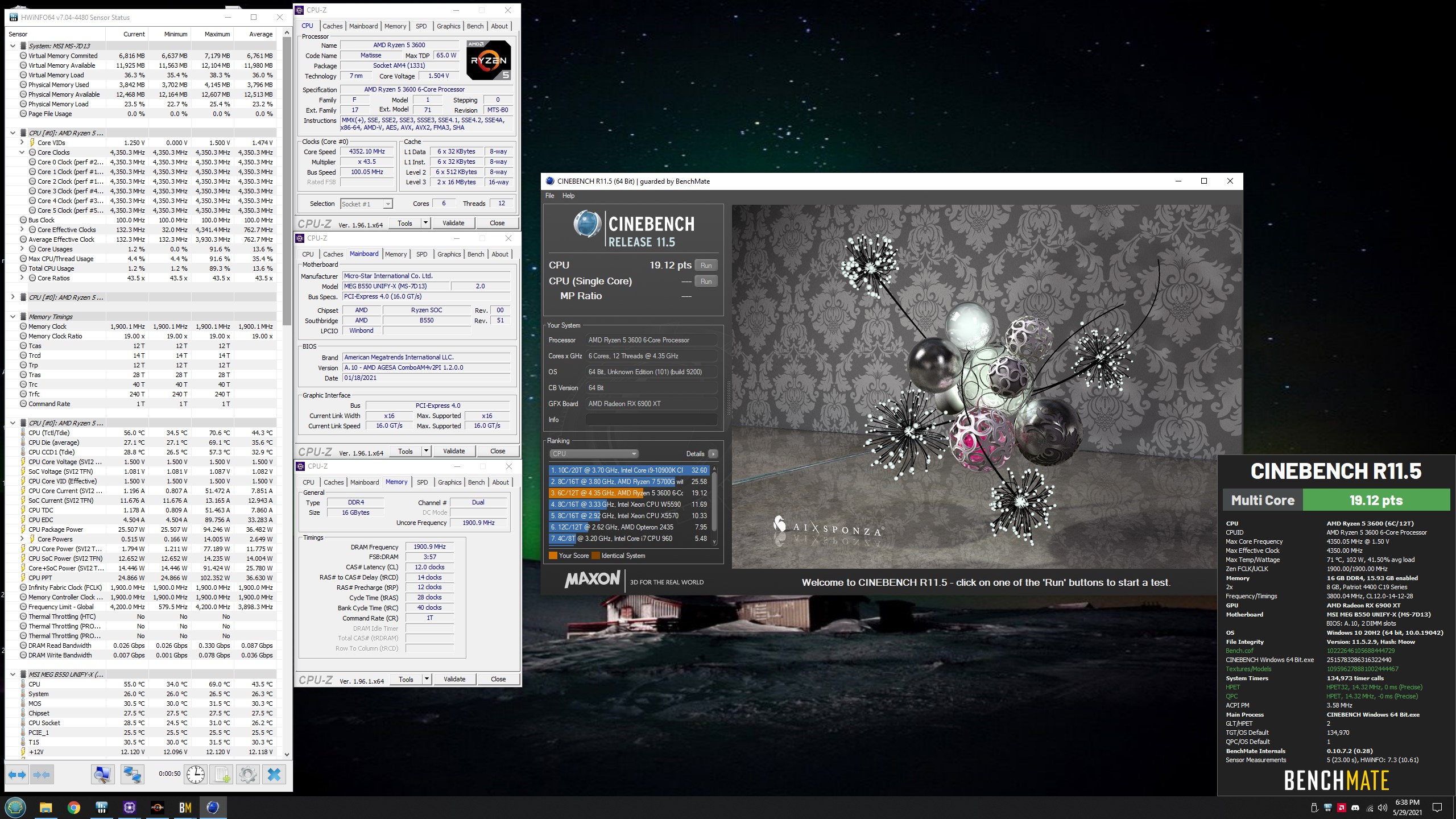Open SPD tab in top CPU-Z window
1456x819 pixels.
pyautogui.click(x=421, y=26)
